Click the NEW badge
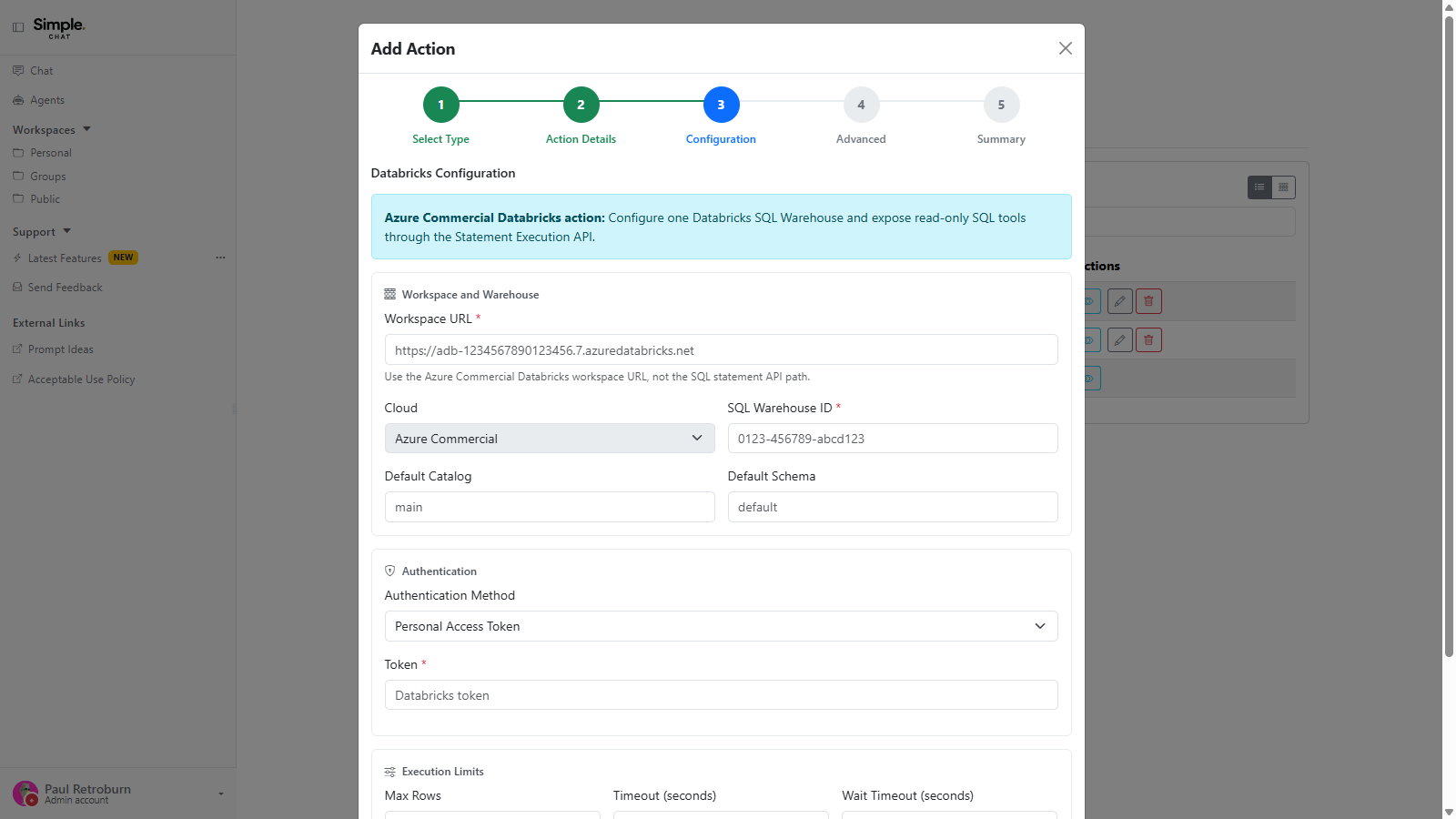Image resolution: width=1456 pixels, height=819 pixels. click(123, 258)
